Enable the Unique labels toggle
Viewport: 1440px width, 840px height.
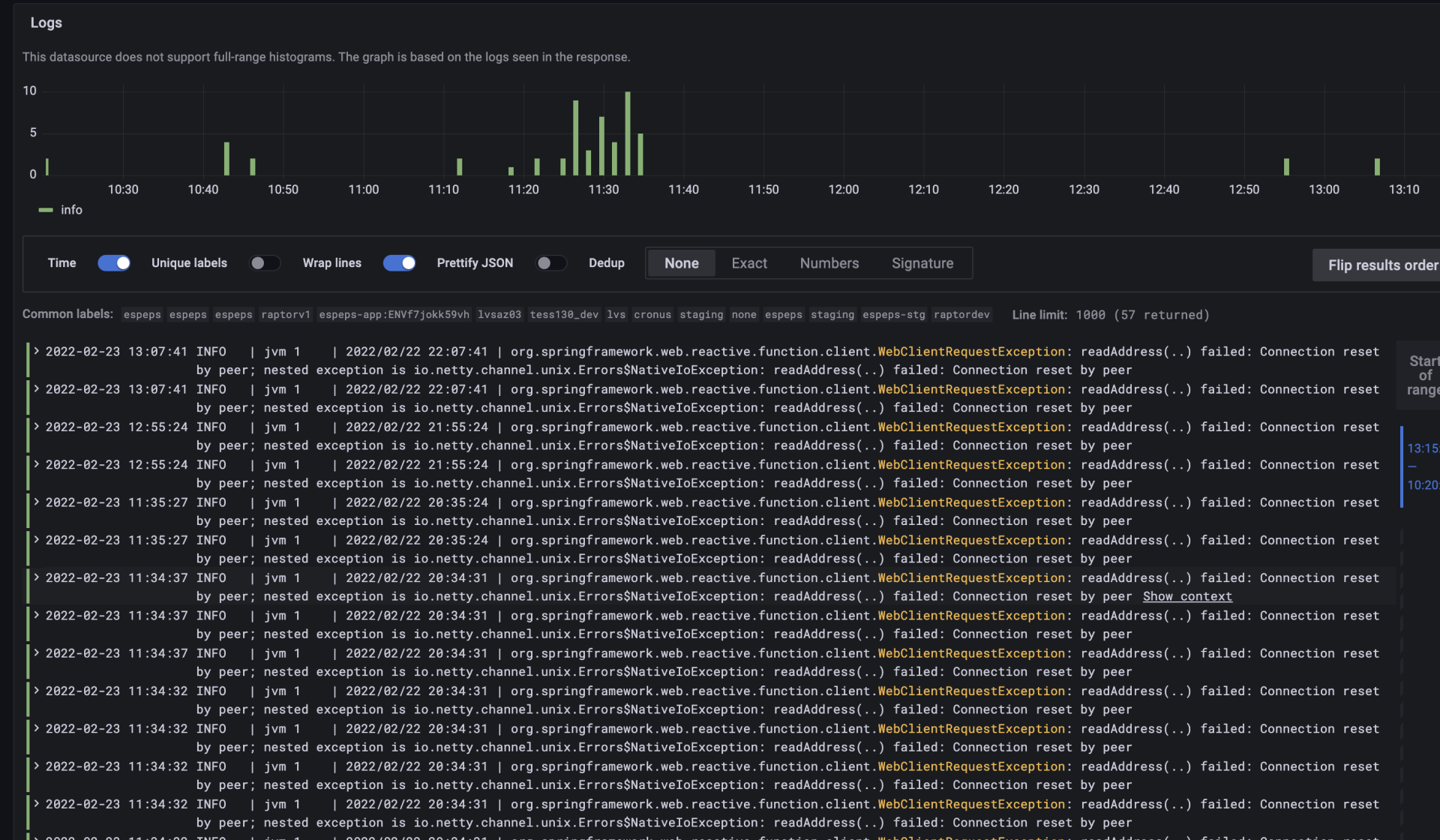pos(264,263)
